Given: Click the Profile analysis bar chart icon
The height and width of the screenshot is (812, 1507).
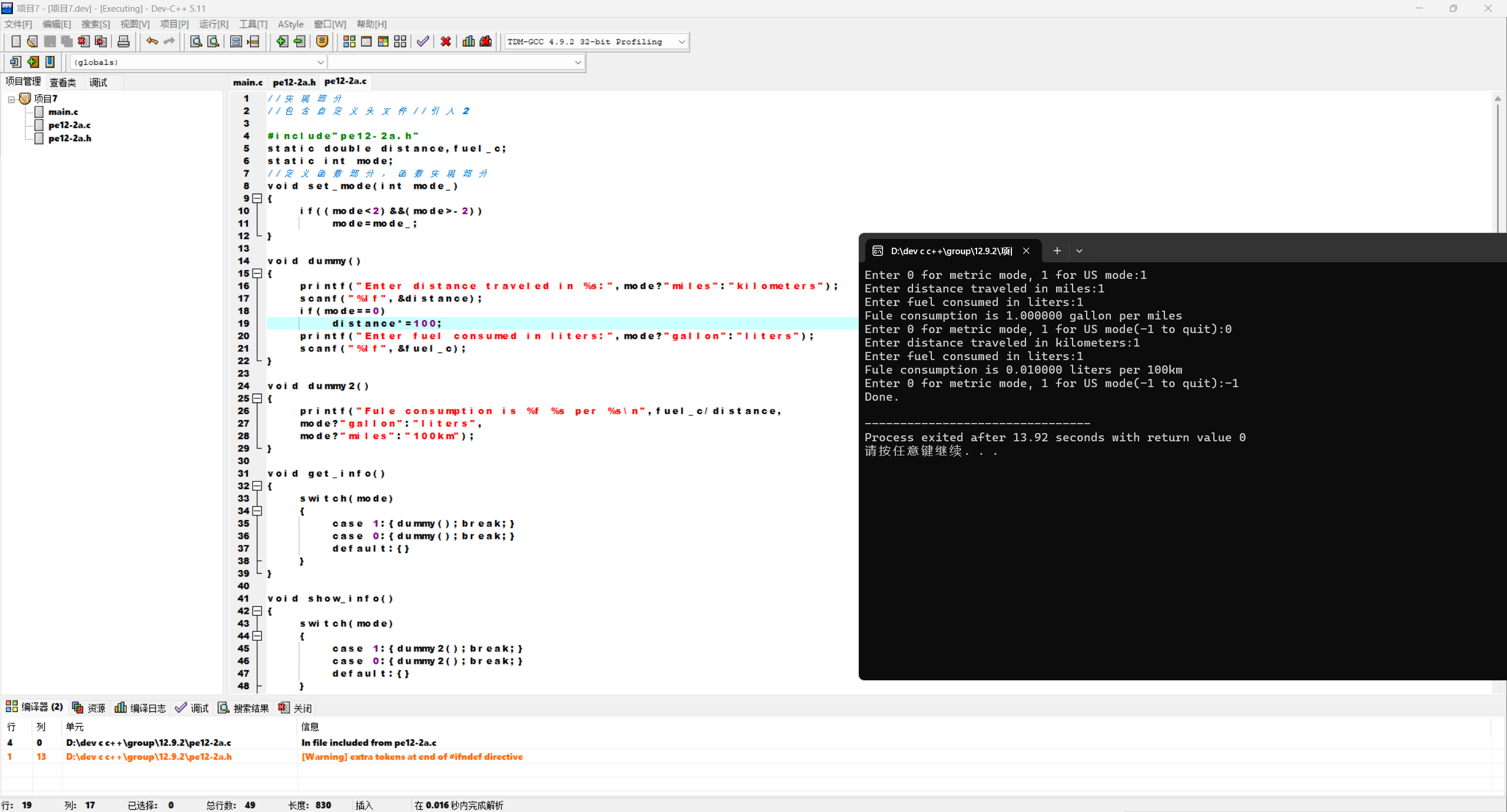Looking at the screenshot, I should point(469,41).
